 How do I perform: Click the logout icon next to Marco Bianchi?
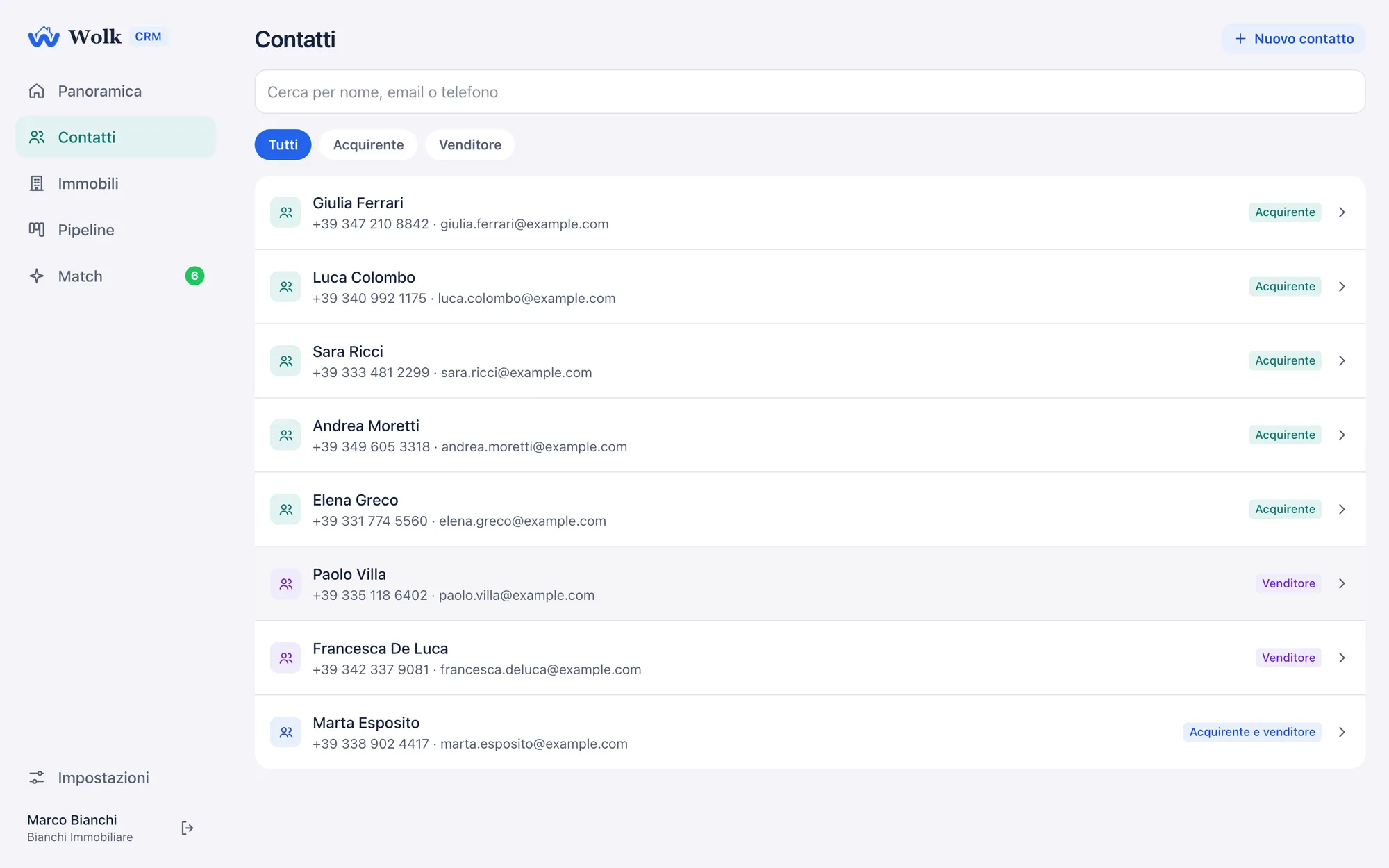point(187,828)
